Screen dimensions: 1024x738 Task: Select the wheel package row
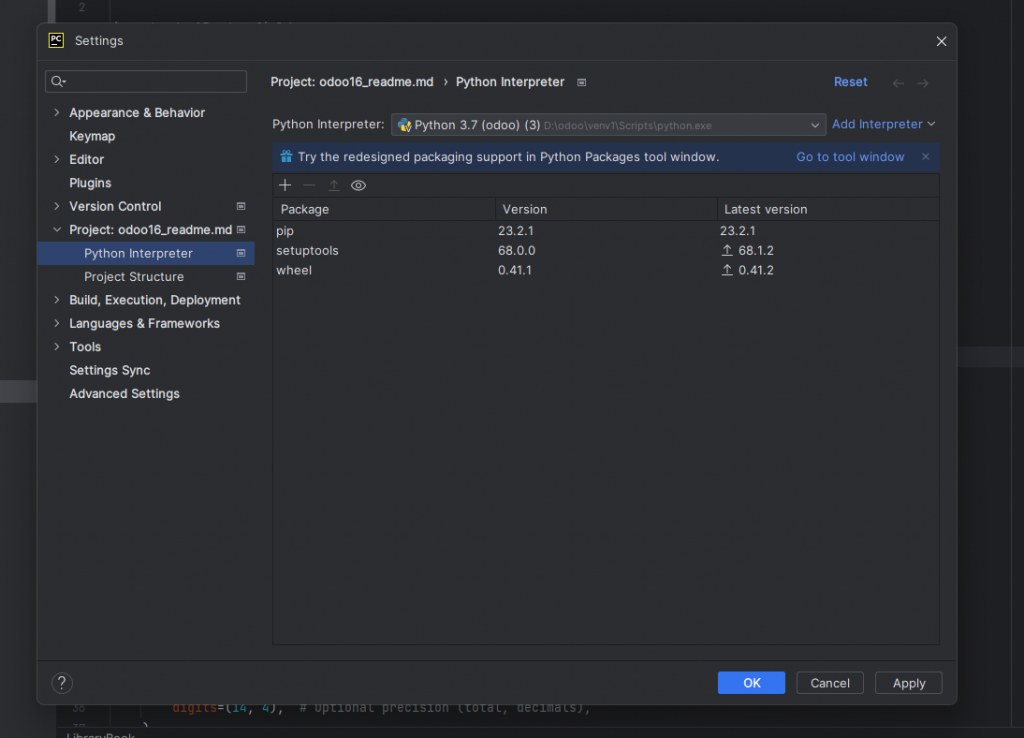(x=605, y=270)
